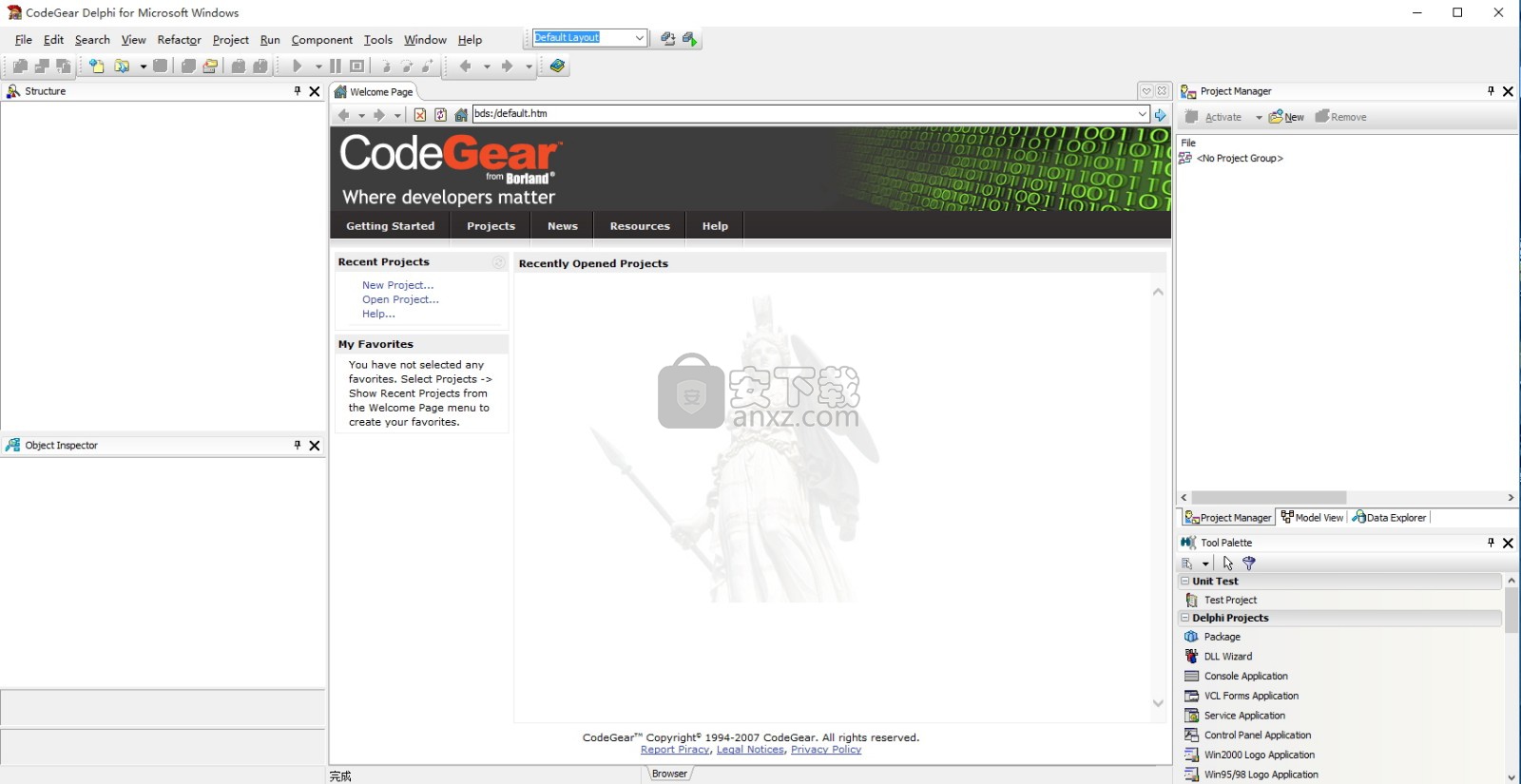The width and height of the screenshot is (1521, 784).
Task: Click the main toolbar Forward arrow
Action: click(507, 66)
